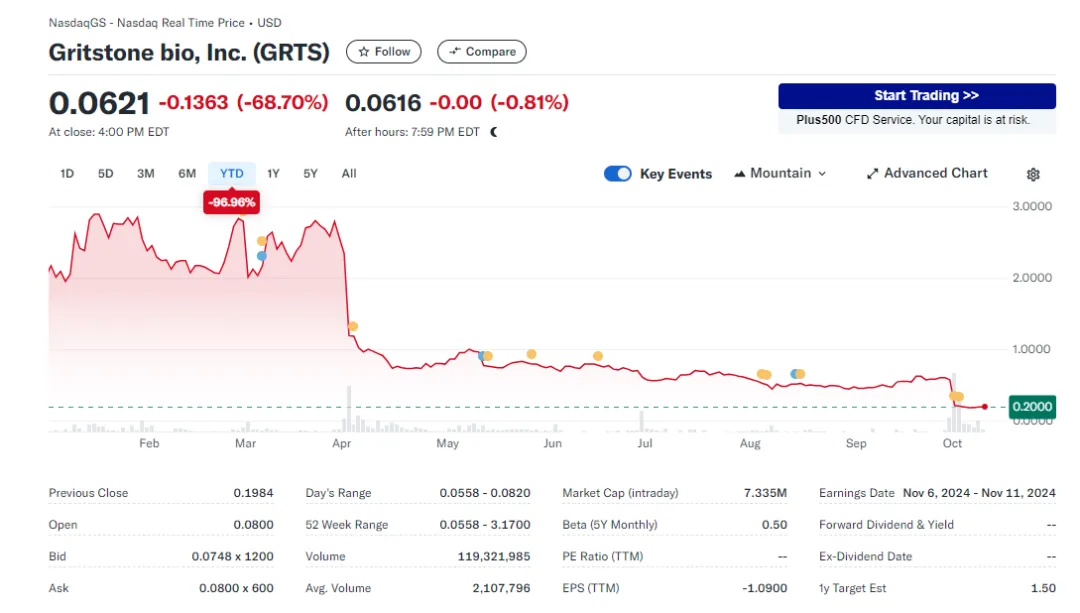1080x613 pixels.
Task: Show the All time chart range
Action: point(349,174)
